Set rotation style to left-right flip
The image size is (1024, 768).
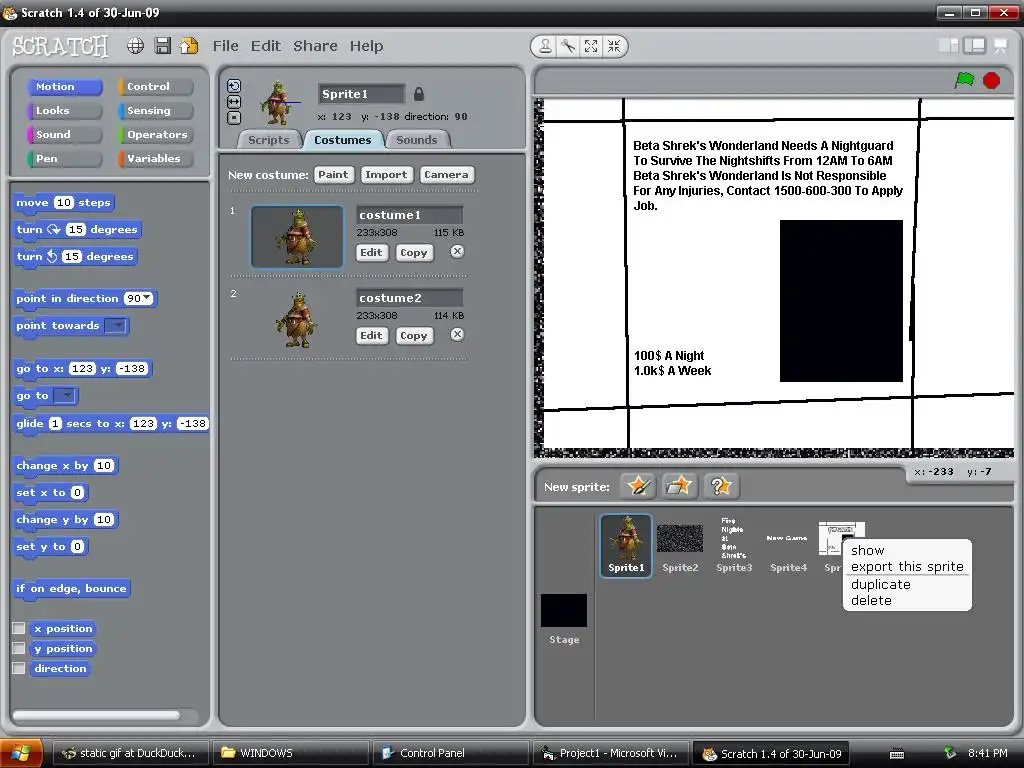tap(234, 102)
